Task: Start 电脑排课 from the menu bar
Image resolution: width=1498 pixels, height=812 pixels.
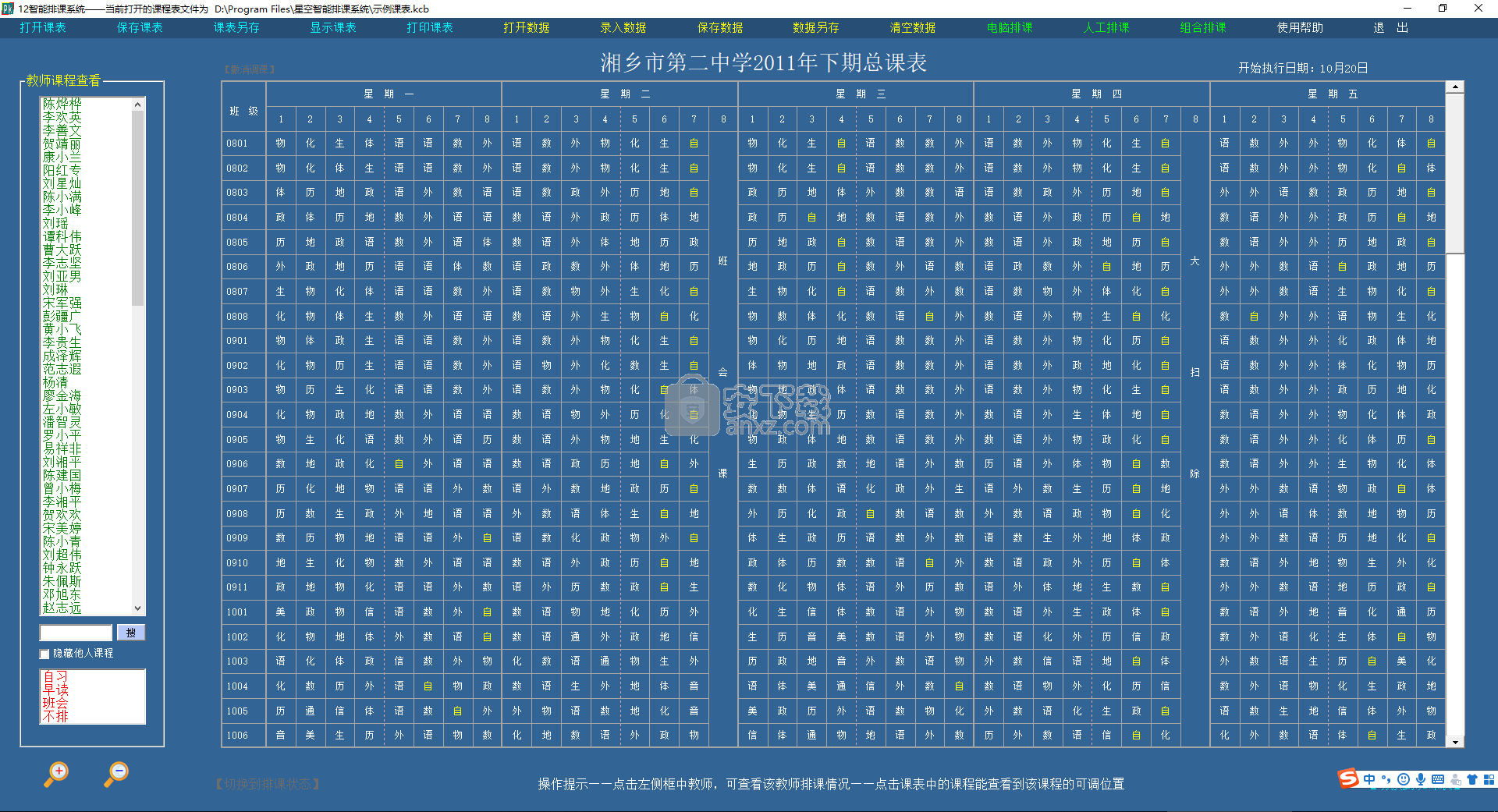Action: (1010, 27)
